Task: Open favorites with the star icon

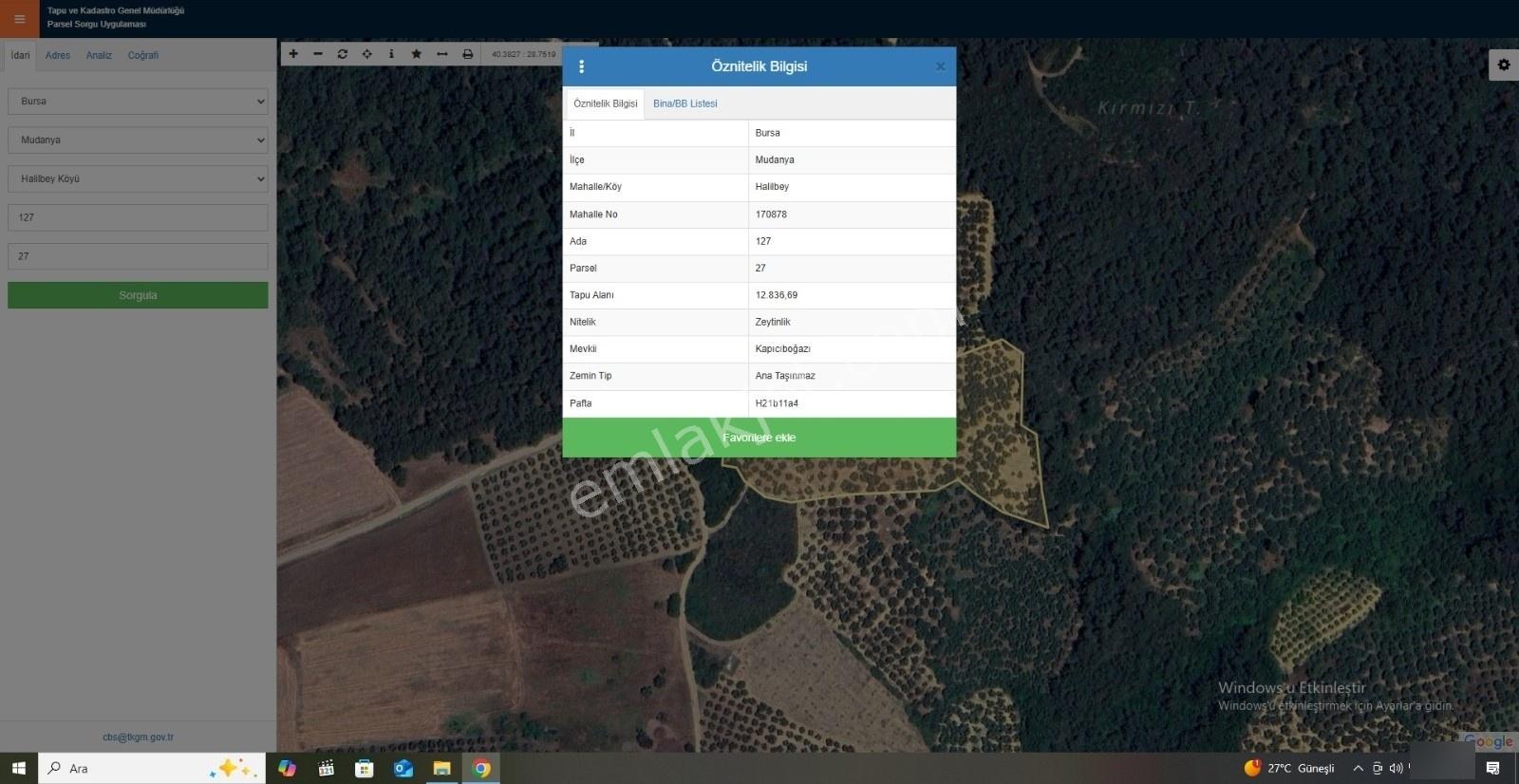Action: (x=417, y=54)
